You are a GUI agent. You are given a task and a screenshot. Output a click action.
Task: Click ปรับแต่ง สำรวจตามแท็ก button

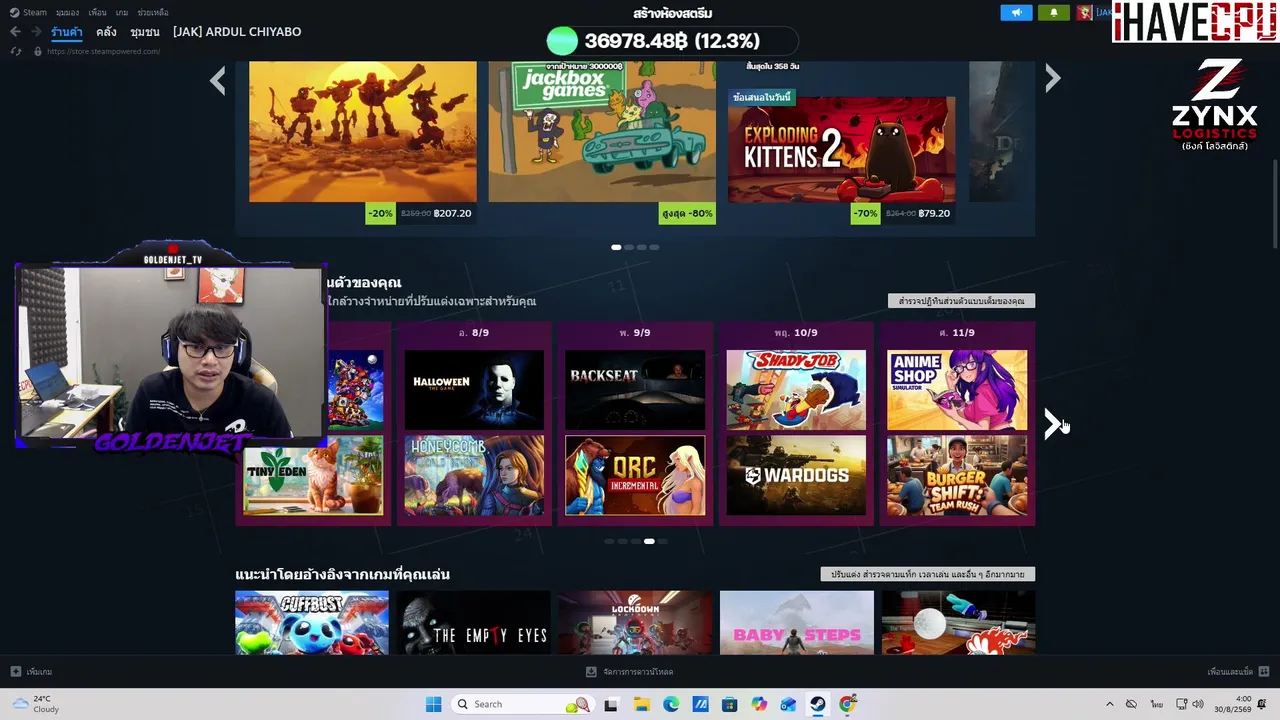click(928, 575)
